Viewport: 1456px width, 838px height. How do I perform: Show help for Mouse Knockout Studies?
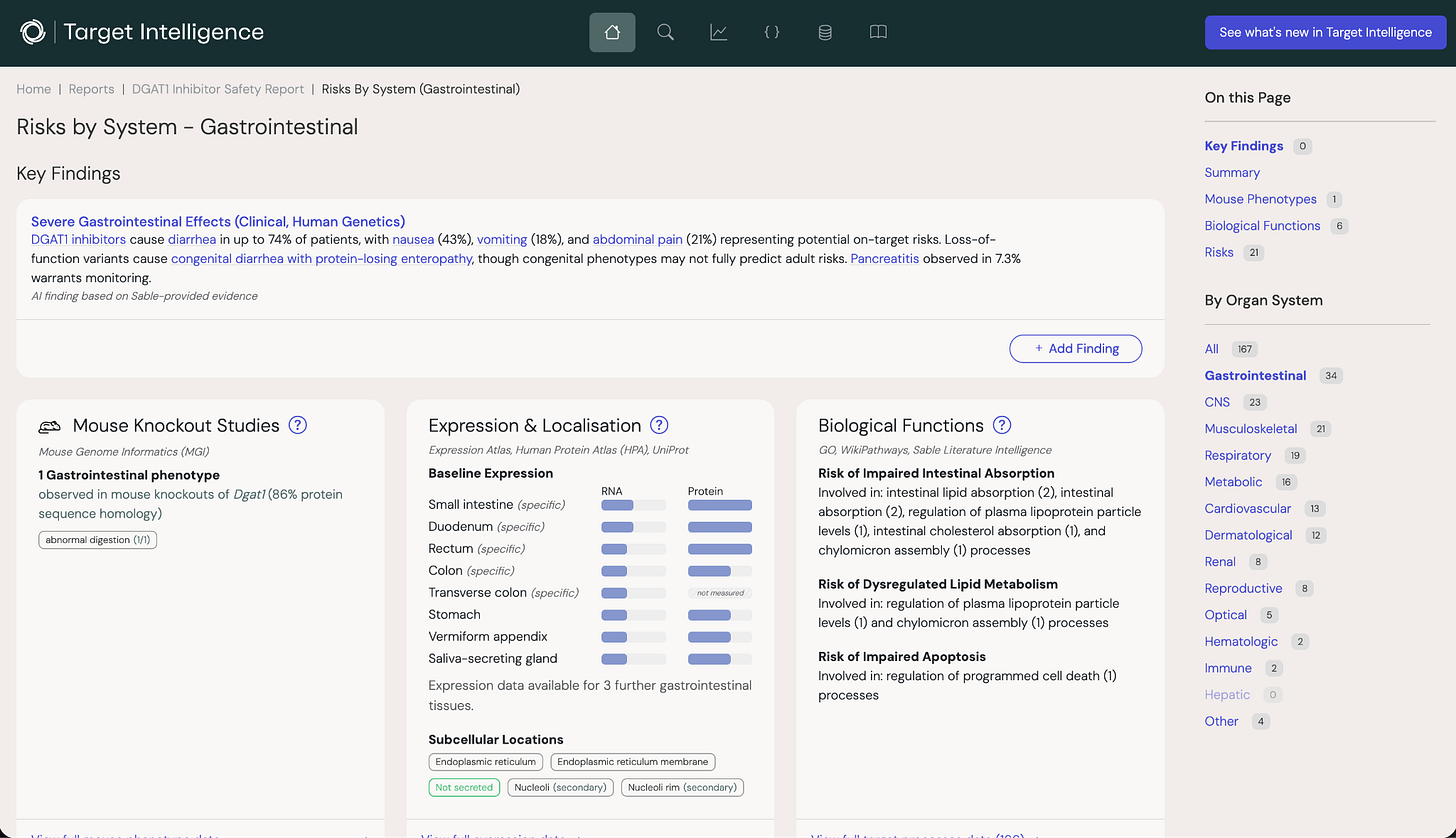(298, 425)
